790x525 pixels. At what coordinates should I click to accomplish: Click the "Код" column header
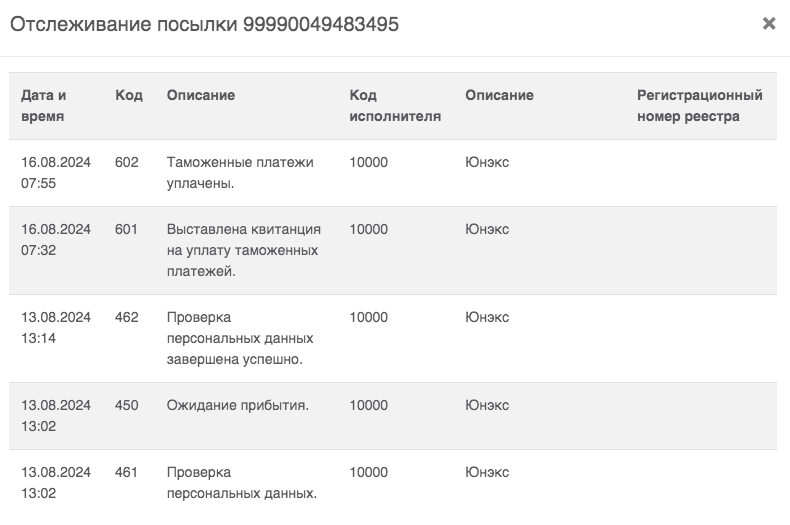(x=129, y=96)
